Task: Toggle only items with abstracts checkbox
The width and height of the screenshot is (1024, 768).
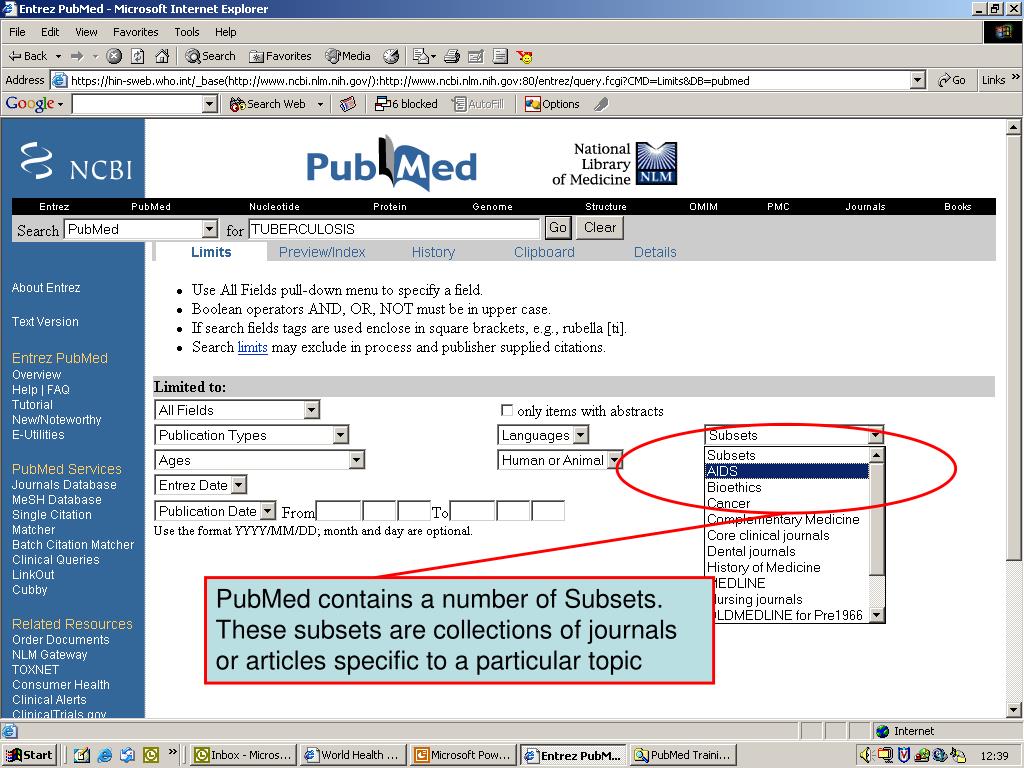Action: [507, 410]
